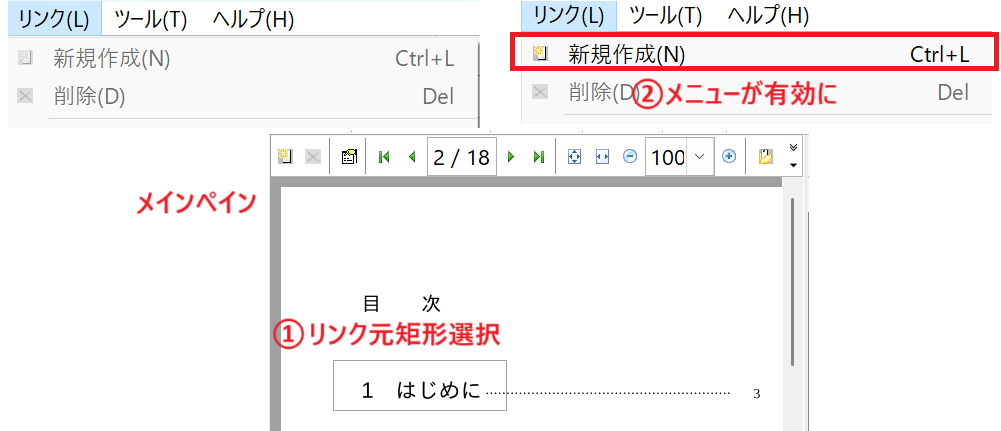The height and width of the screenshot is (431, 1001).
Task: Click the page number field 2 / 18
Action: point(462,157)
